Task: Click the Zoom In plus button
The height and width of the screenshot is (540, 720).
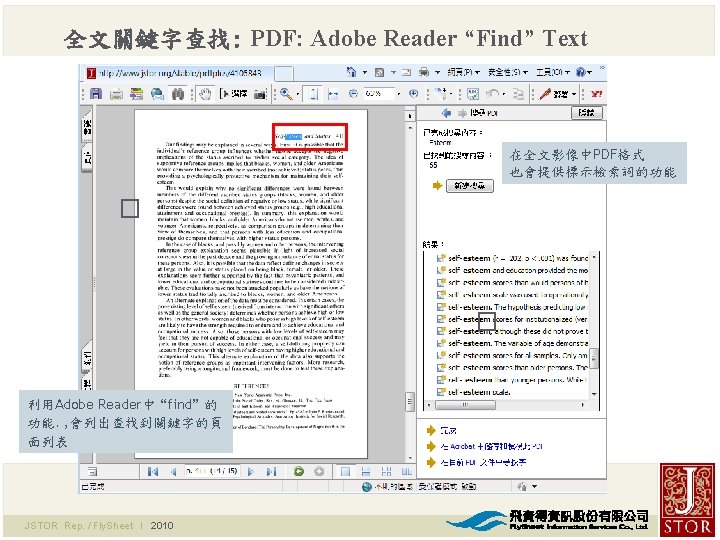Action: pos(413,94)
